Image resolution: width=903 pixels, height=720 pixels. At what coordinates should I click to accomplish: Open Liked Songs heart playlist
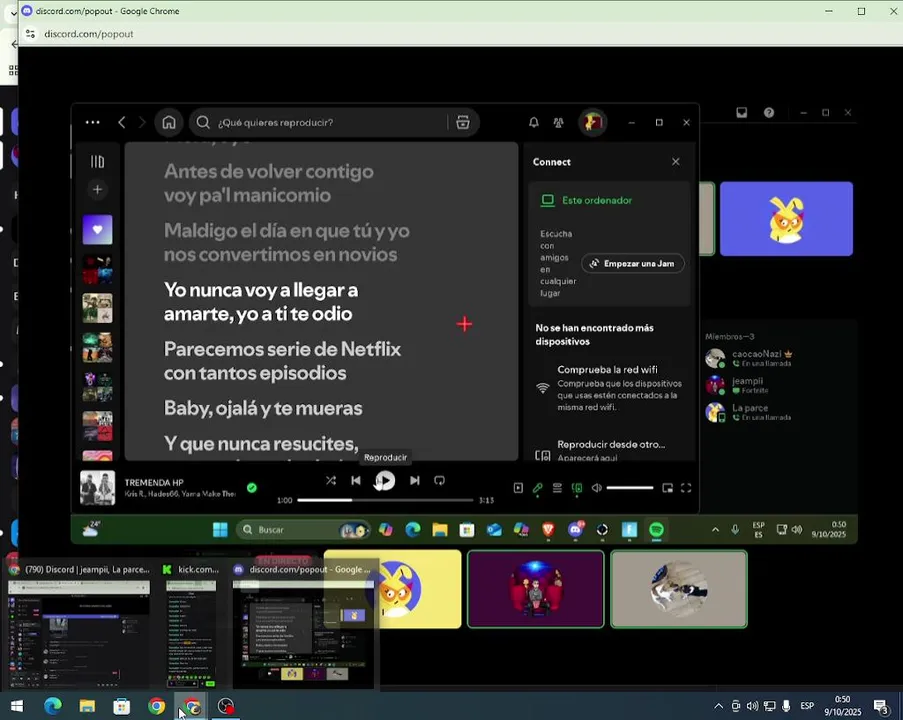(97, 229)
